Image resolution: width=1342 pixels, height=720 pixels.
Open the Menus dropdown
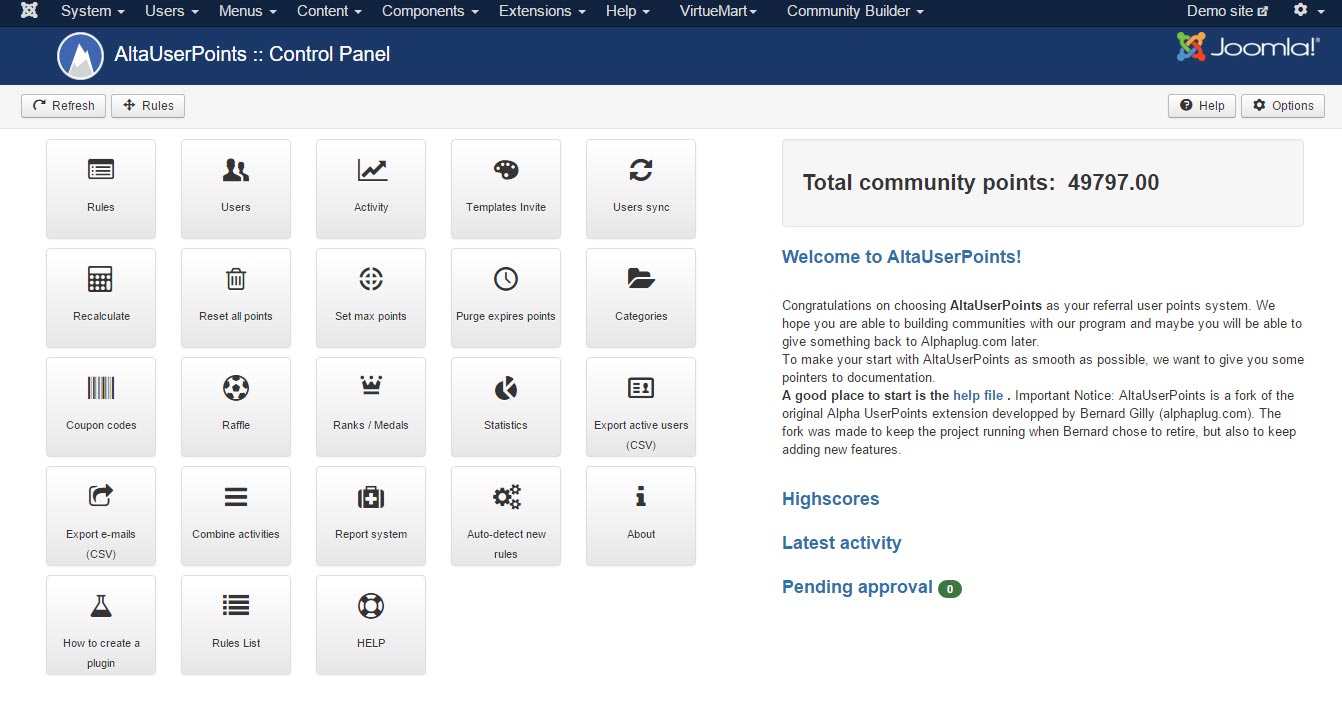coord(248,11)
